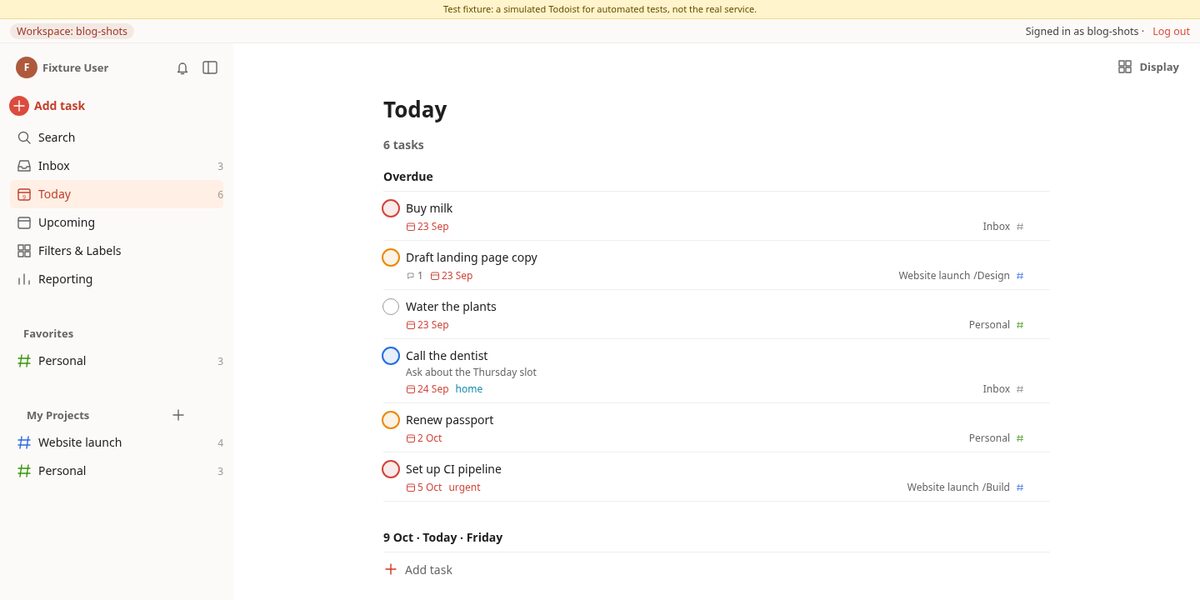Open the Fixture User account menu
The width and height of the screenshot is (1200, 600).
pos(62,68)
